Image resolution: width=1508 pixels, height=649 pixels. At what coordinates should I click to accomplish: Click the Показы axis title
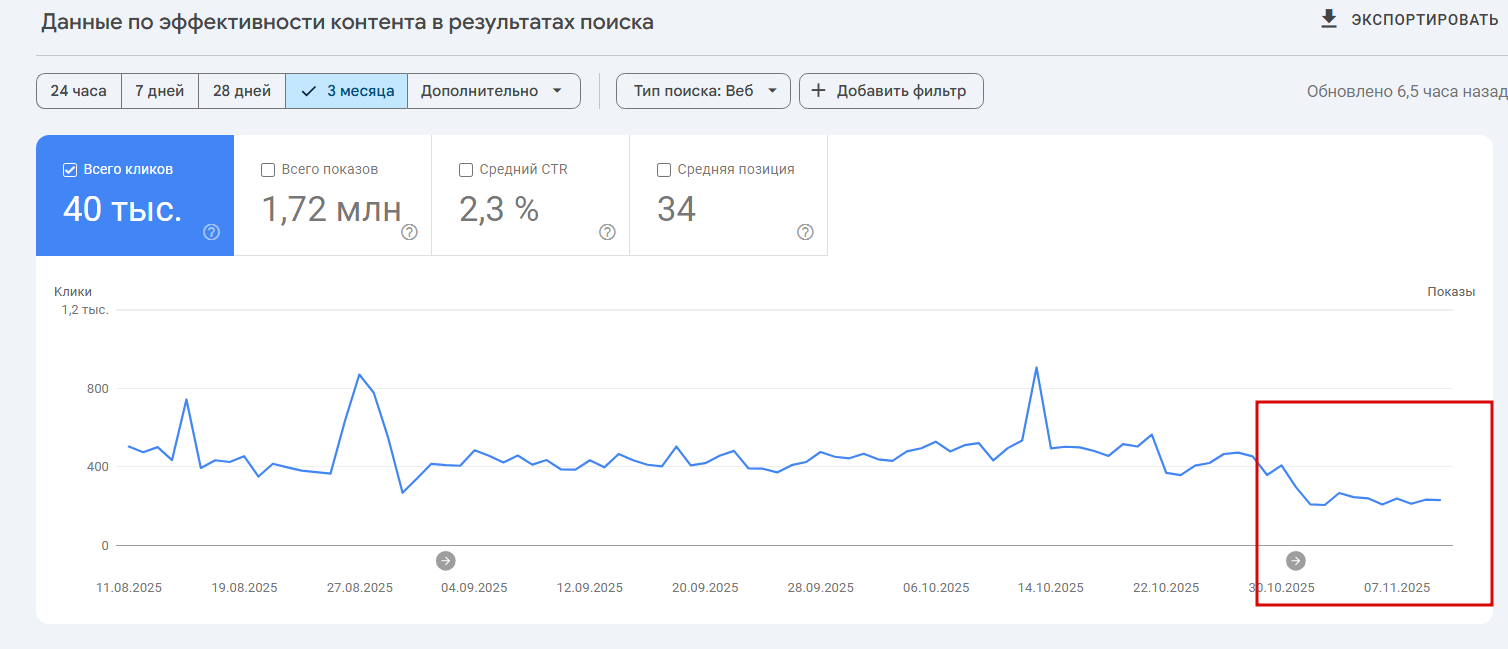(1451, 292)
